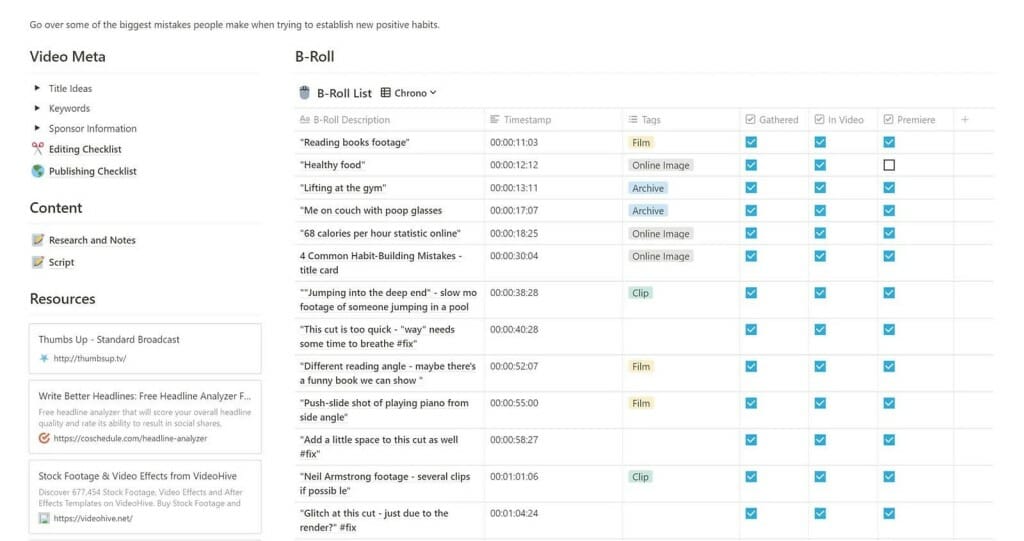Click empty Tags cell for "This cut is too quick"

[x=680, y=337]
